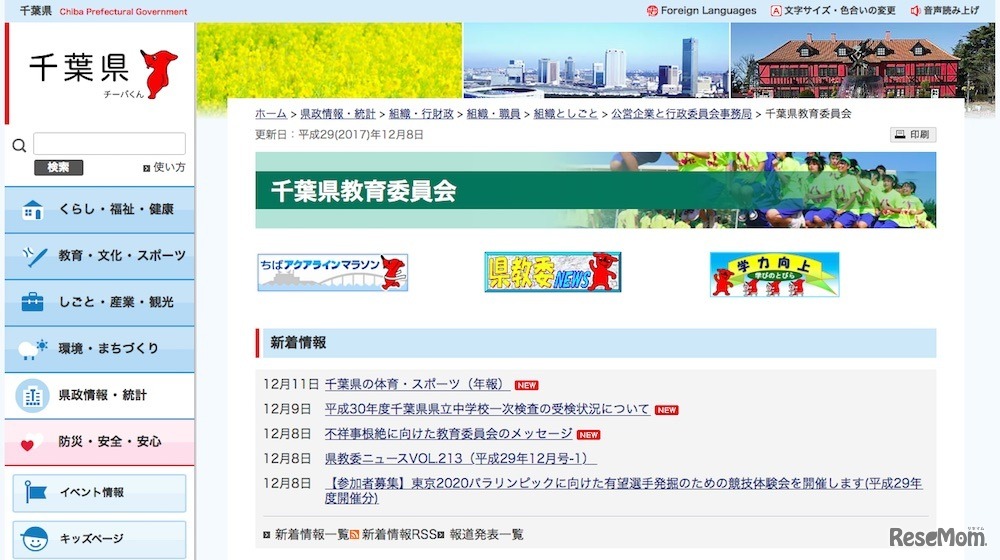Image resolution: width=1000 pixels, height=560 pixels.
Task: Open 東京2020パラリンピック競技体験会 news link
Action: [x=623, y=490]
